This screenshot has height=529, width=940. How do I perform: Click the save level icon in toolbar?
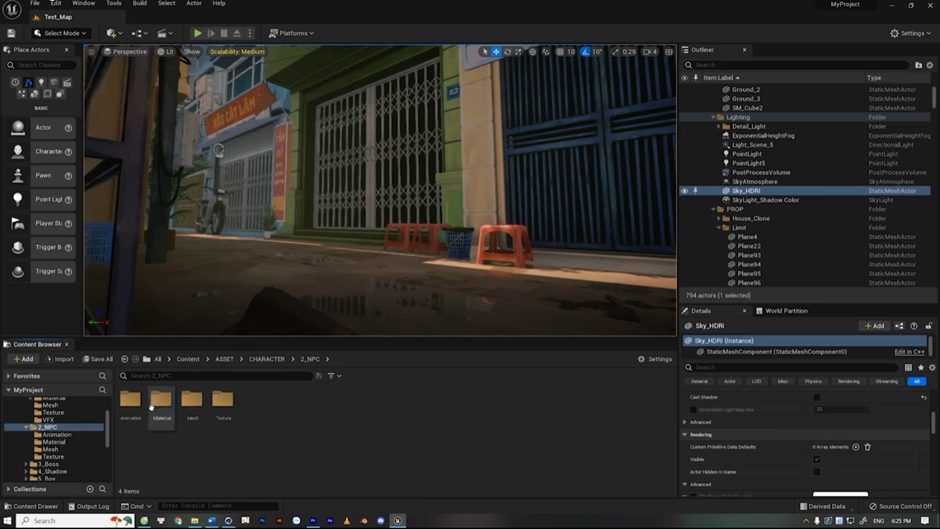pyautogui.click(x=12, y=33)
